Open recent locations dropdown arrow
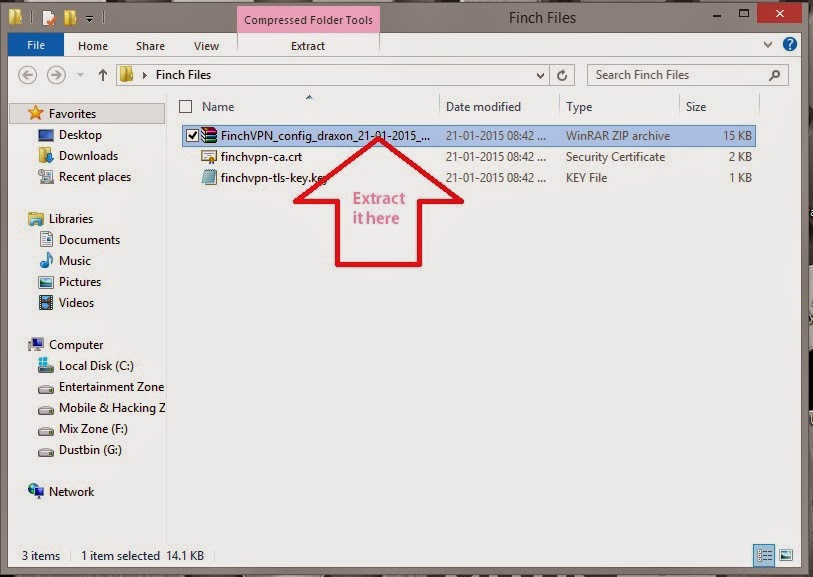 80,75
